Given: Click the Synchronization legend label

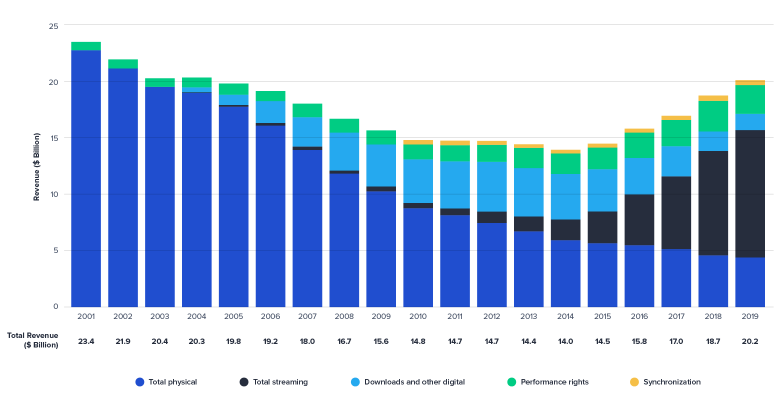Looking at the screenshot, I should point(672,382).
